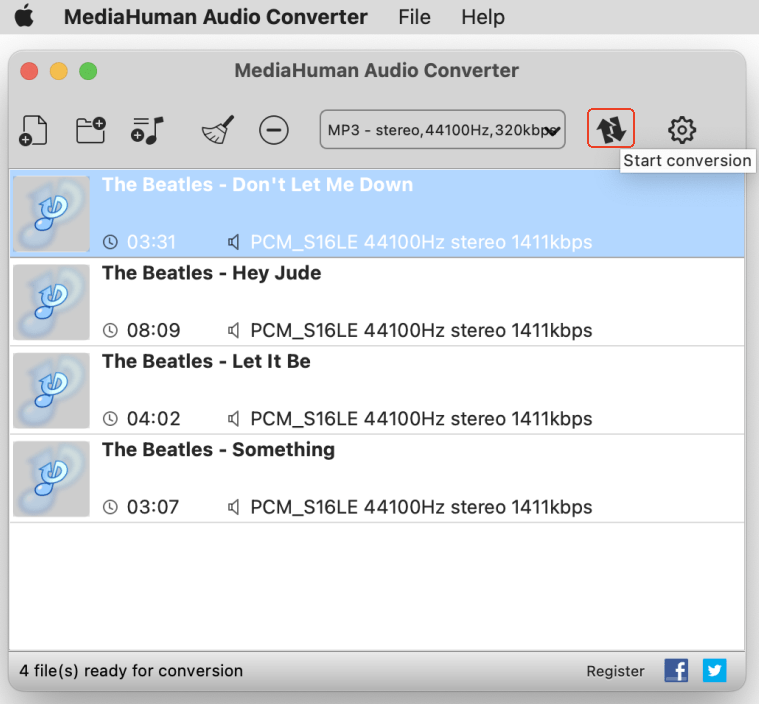Click the Register link
This screenshot has height=704, width=759.
pyautogui.click(x=615, y=671)
